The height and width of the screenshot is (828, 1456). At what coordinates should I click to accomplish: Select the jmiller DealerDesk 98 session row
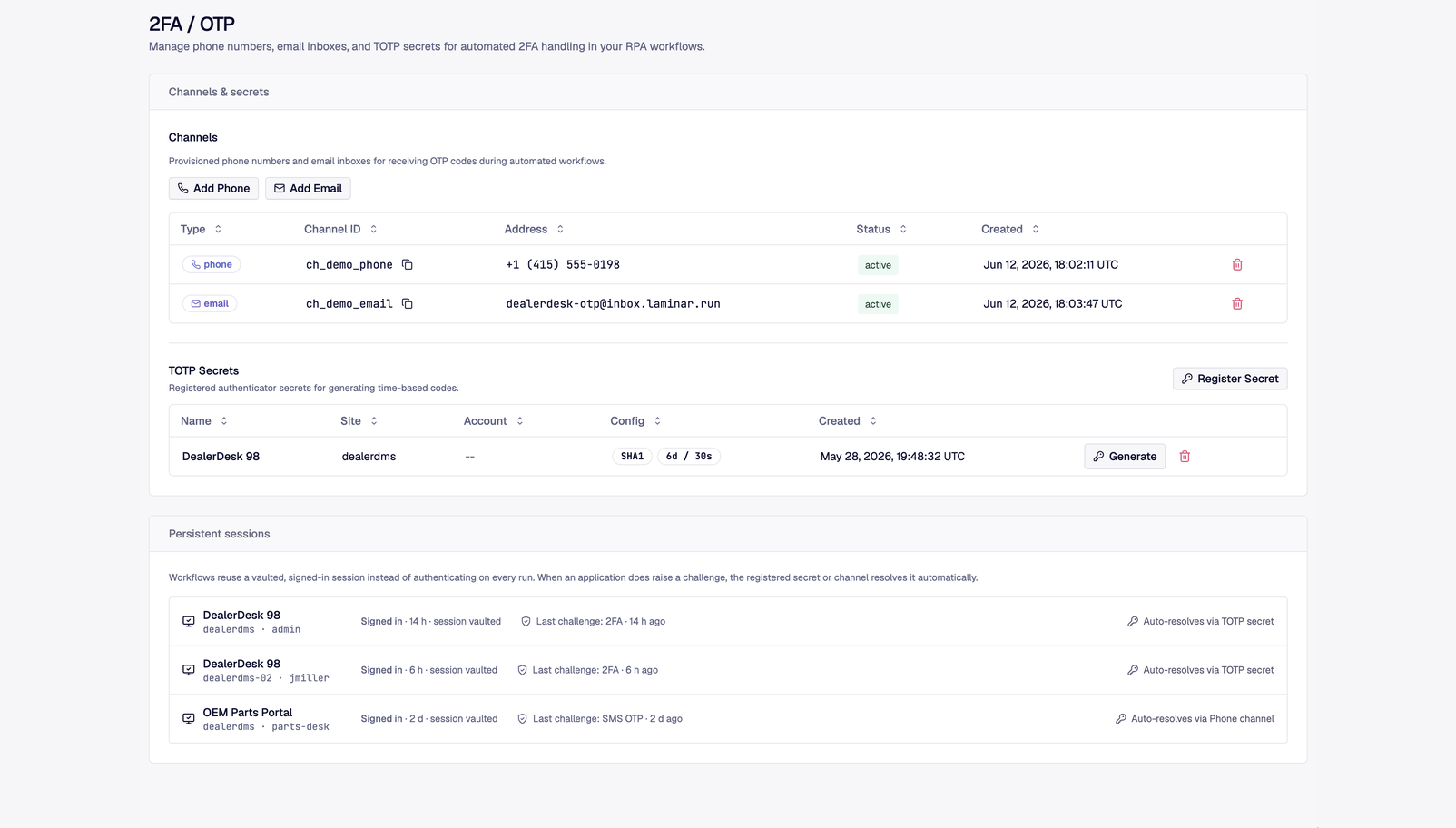(x=728, y=670)
